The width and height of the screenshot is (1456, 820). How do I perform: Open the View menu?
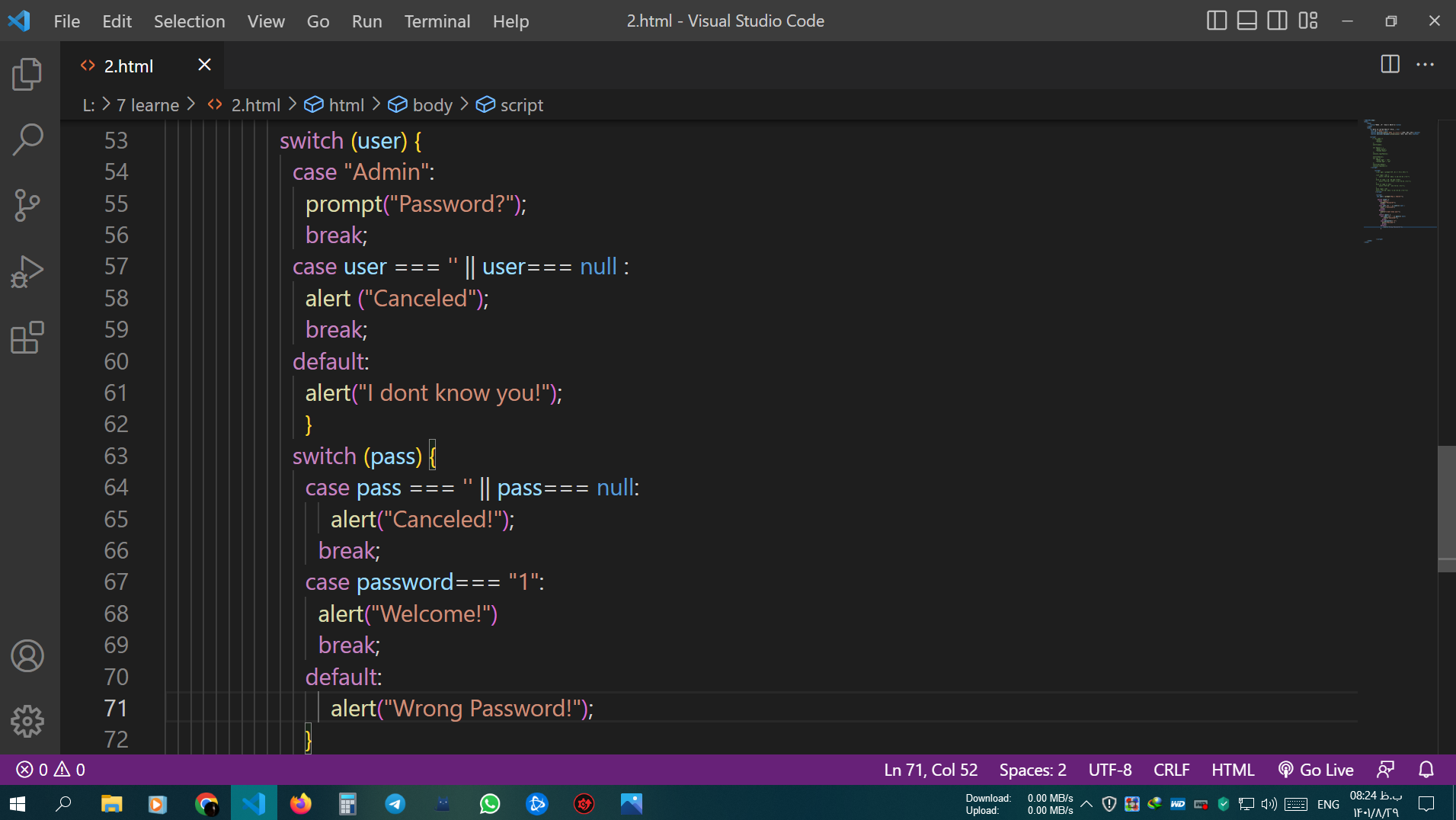266,21
